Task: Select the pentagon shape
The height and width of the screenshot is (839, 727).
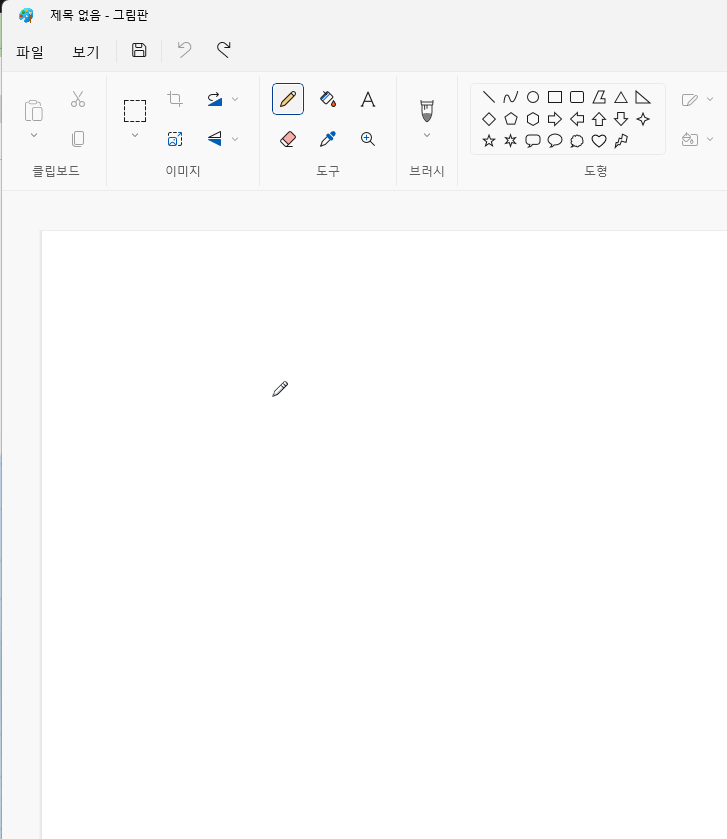Action: click(x=511, y=119)
